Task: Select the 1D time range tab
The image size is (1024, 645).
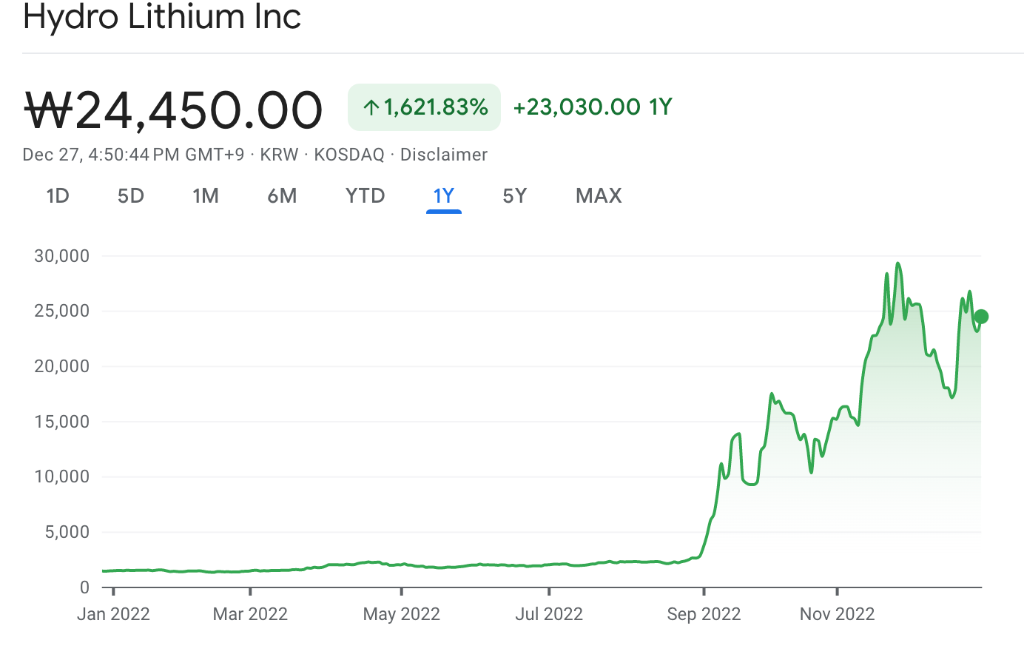Action: click(57, 196)
